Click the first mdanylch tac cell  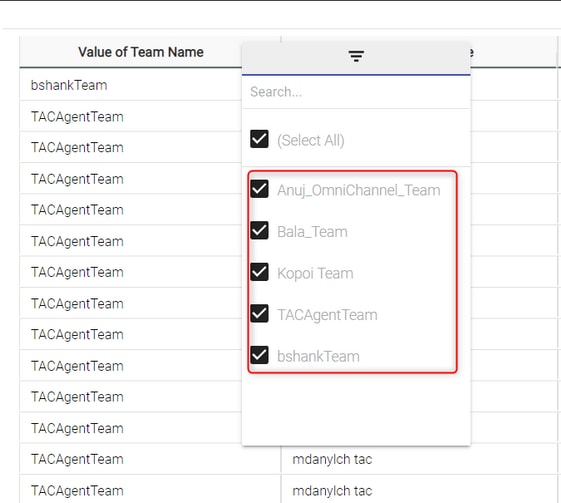332,459
